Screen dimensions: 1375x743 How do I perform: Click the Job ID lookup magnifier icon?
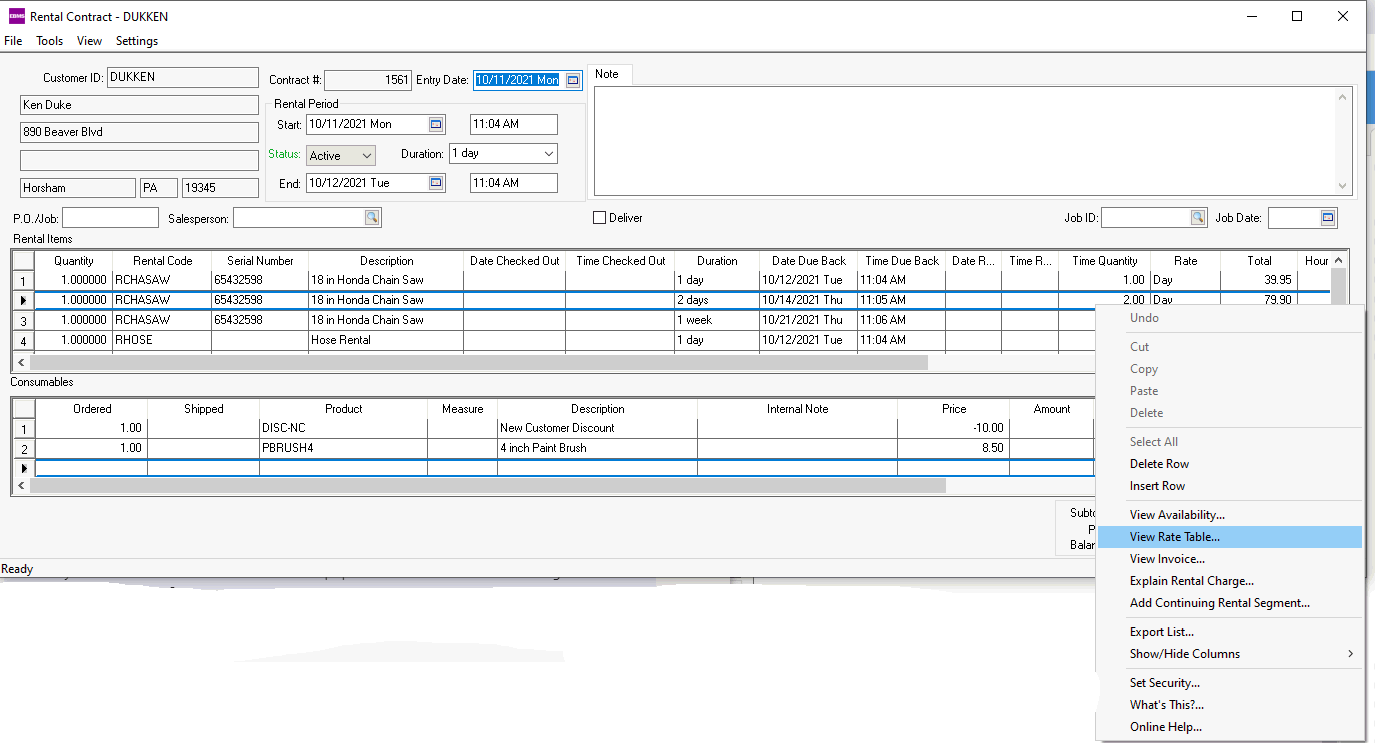point(1197,218)
